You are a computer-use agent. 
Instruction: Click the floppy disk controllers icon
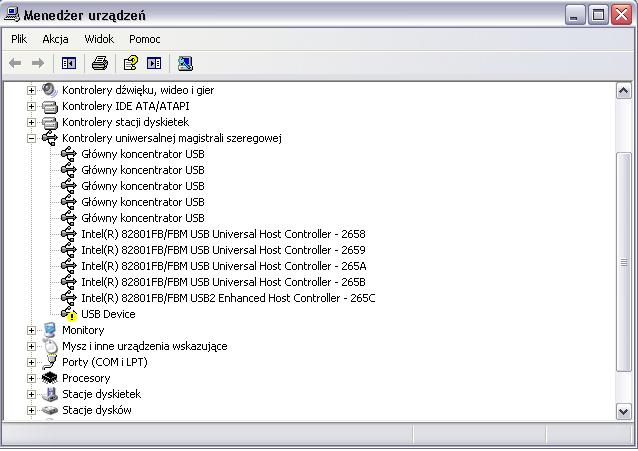[50, 122]
